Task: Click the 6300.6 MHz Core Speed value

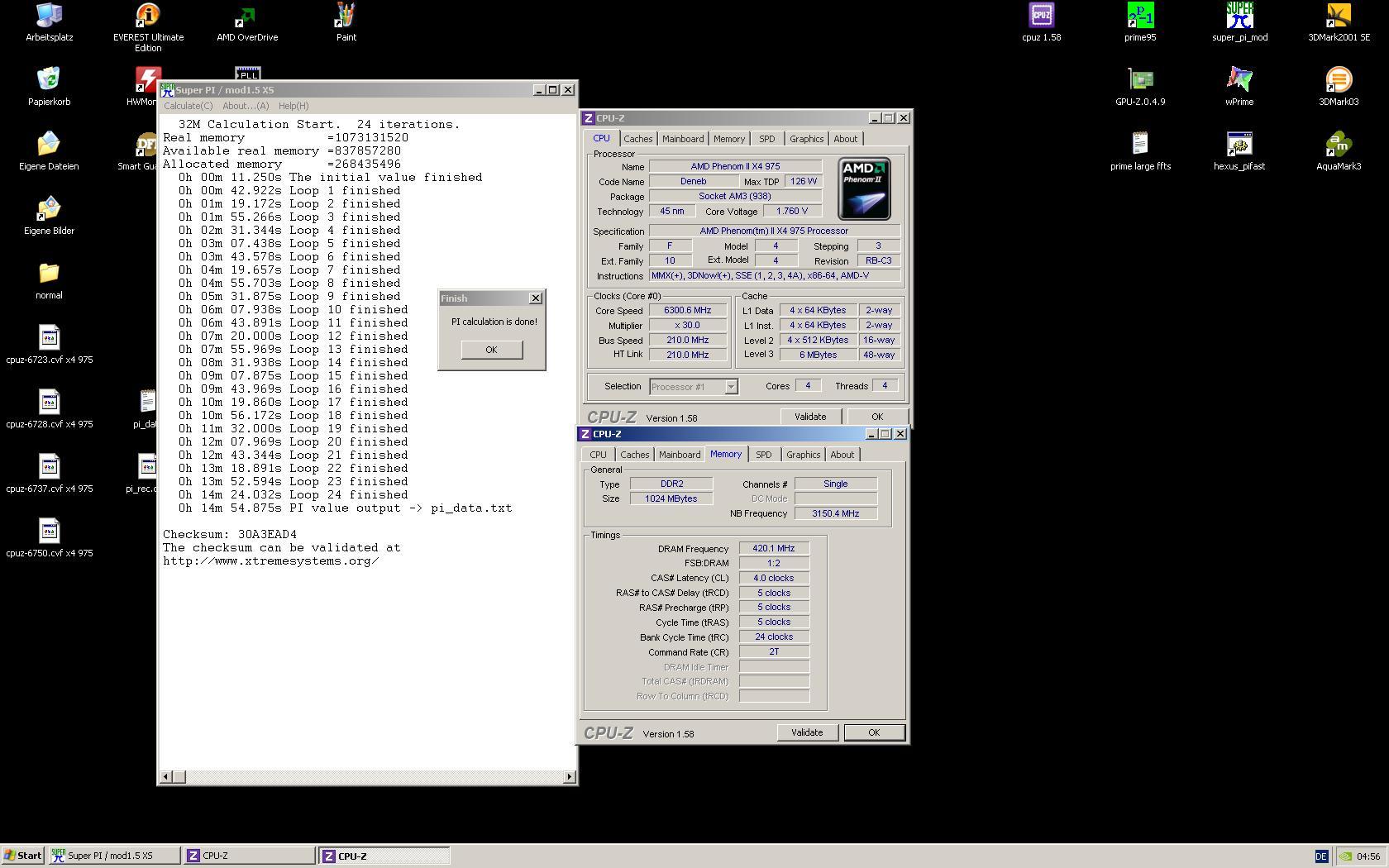Action: click(687, 310)
